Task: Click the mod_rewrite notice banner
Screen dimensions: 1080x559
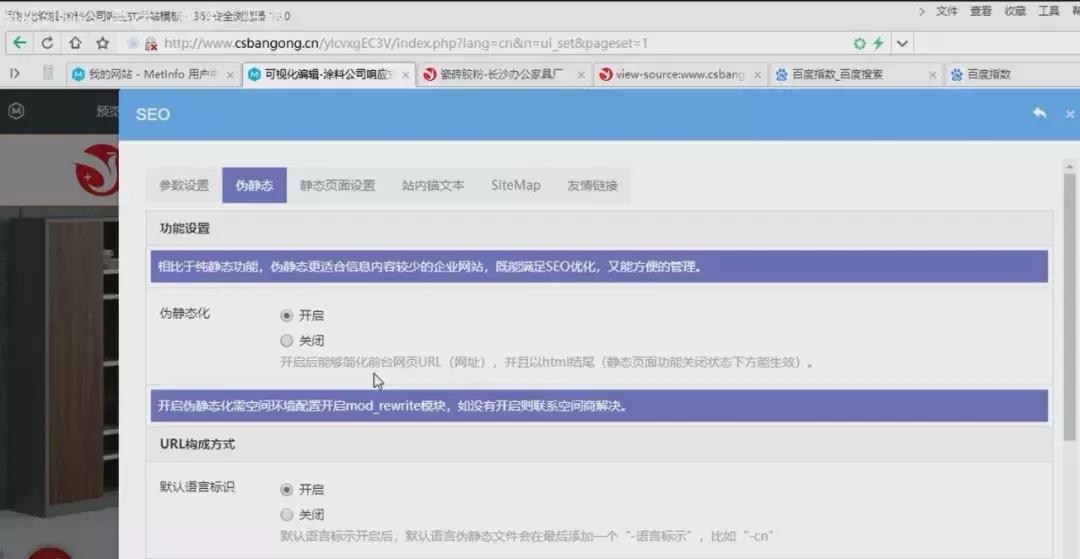Action: click(599, 405)
